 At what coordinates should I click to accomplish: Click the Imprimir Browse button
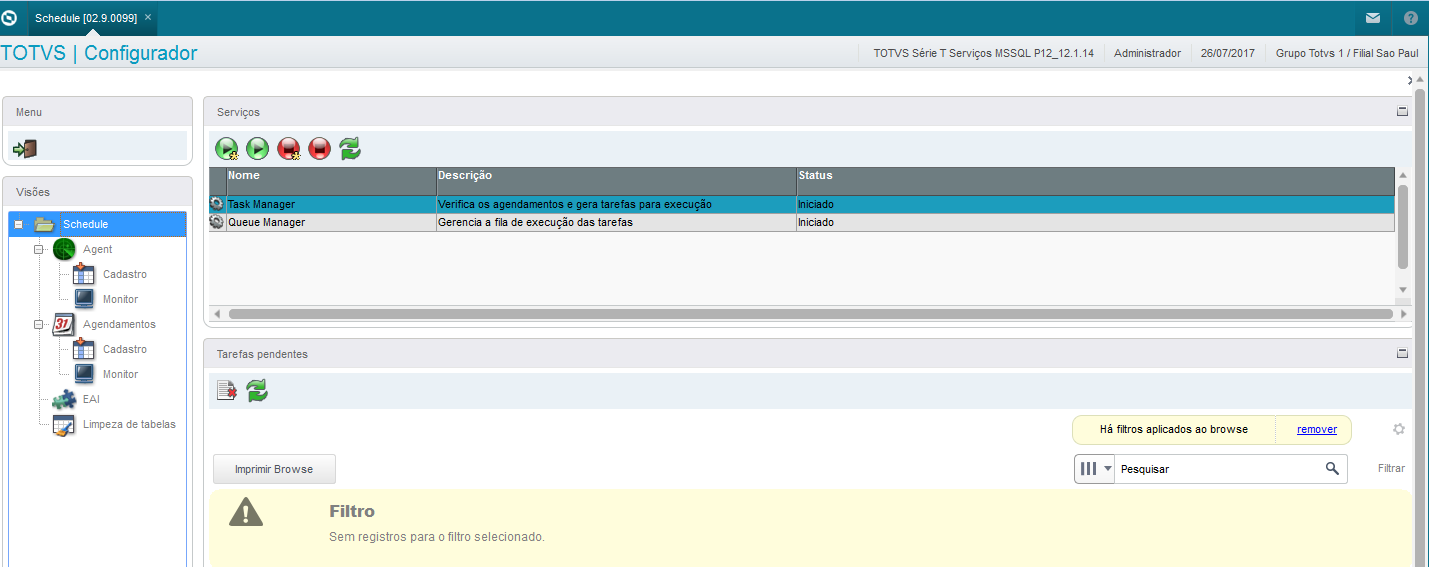[274, 469]
